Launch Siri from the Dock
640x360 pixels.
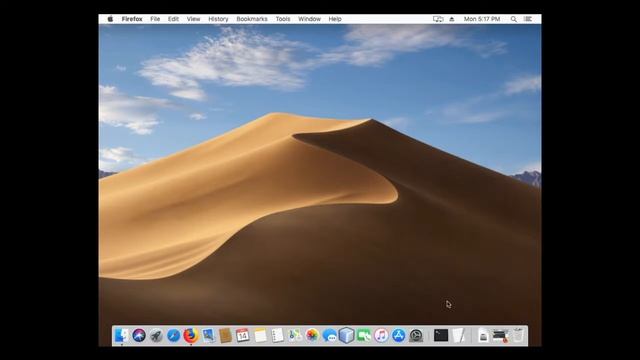[x=139, y=336]
